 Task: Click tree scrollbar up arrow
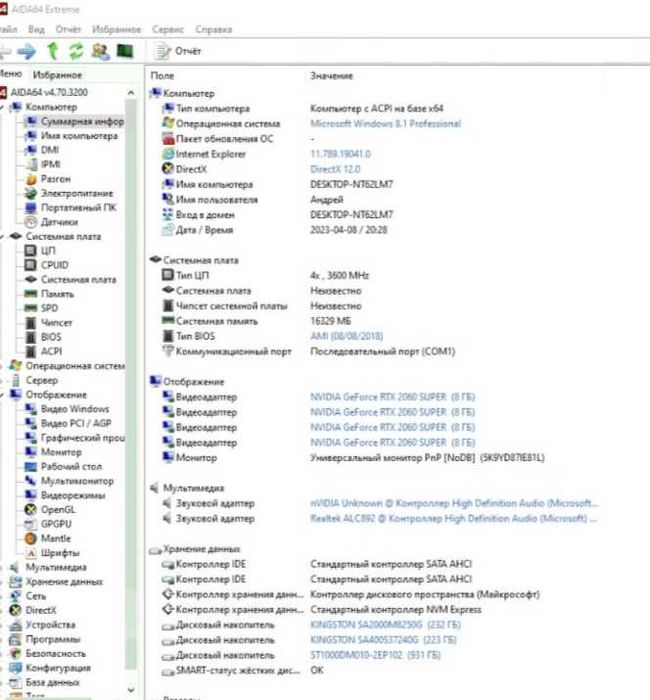pyautogui.click(x=131, y=93)
